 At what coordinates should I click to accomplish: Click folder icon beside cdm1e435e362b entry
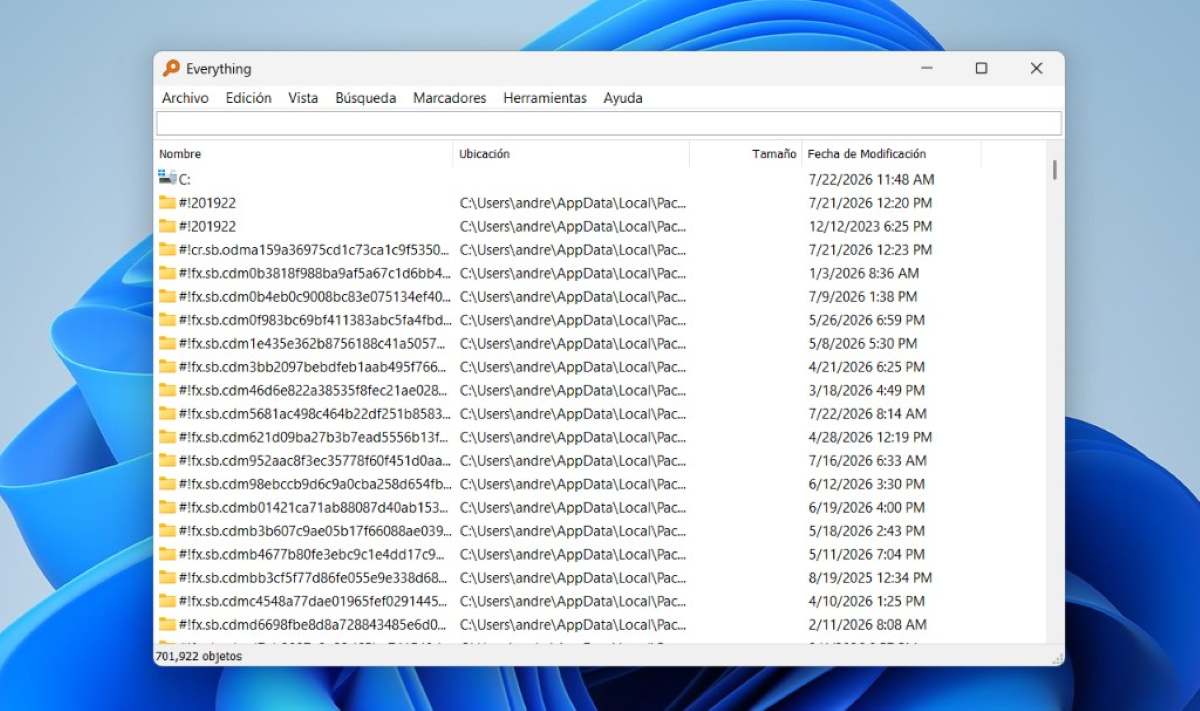click(167, 343)
